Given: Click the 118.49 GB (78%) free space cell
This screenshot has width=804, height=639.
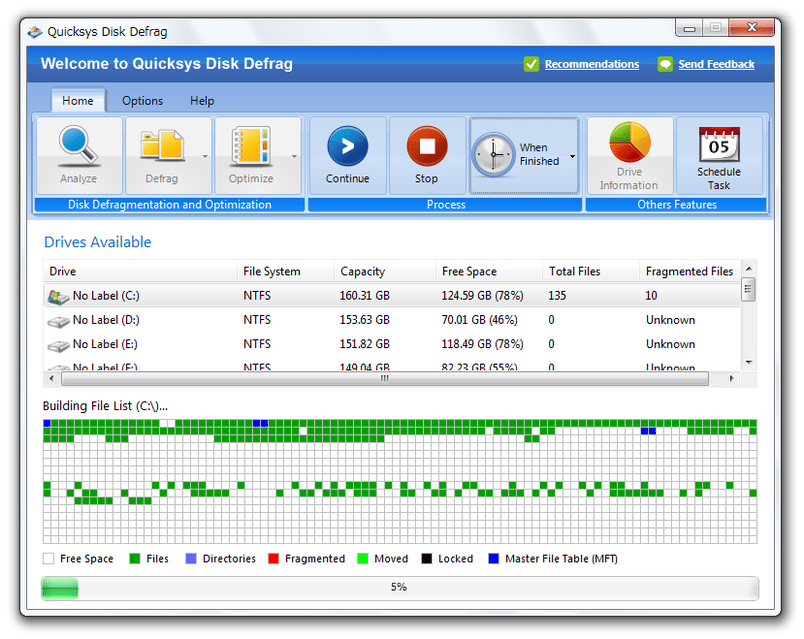Looking at the screenshot, I should click(x=483, y=344).
